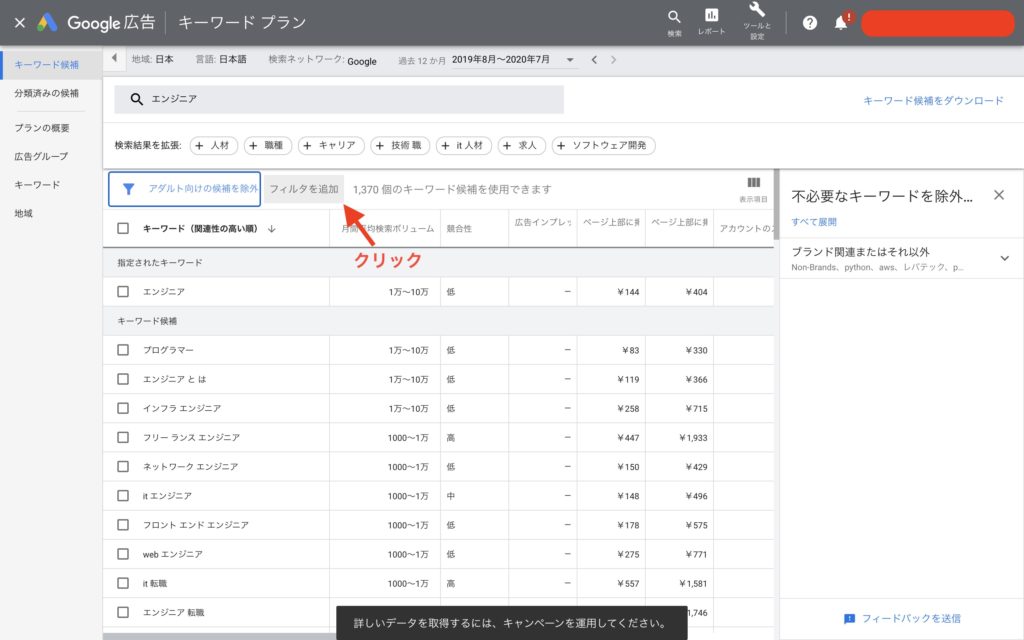The width and height of the screenshot is (1024, 640).
Task: Click the magnifier icon in the keyword search box
Action: 136,99
